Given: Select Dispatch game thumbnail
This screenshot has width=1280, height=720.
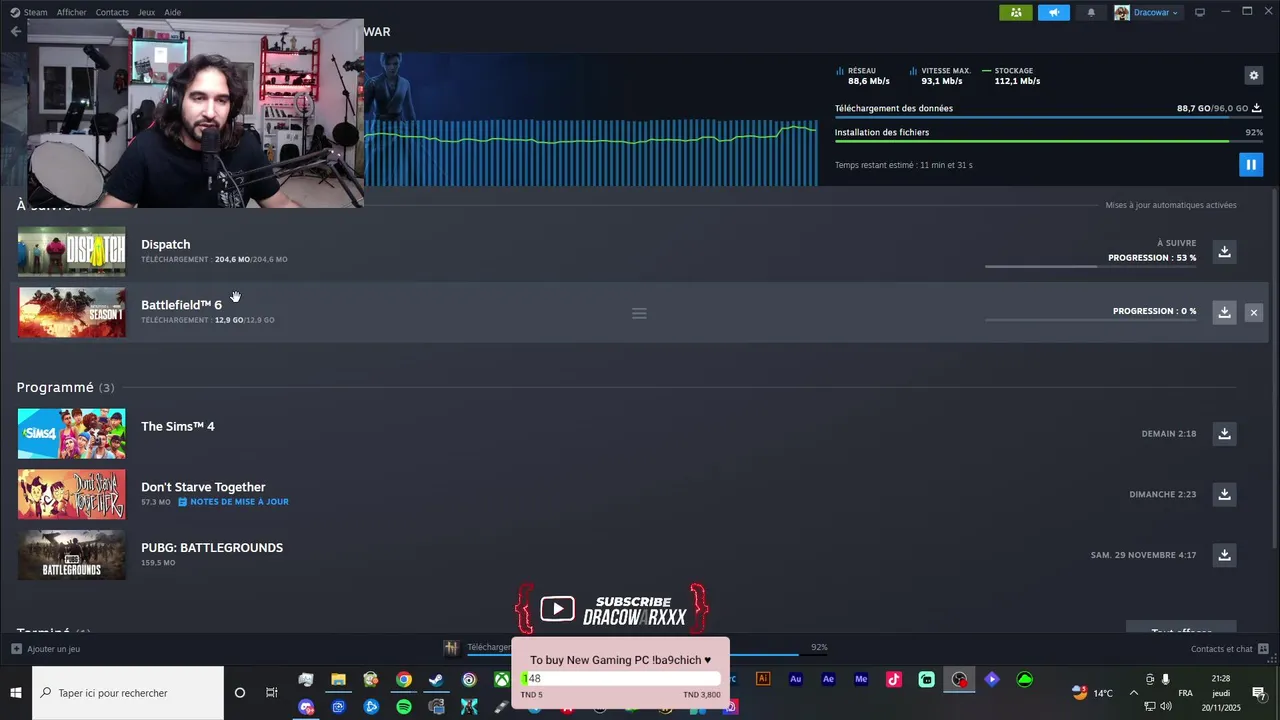Looking at the screenshot, I should 72,251.
